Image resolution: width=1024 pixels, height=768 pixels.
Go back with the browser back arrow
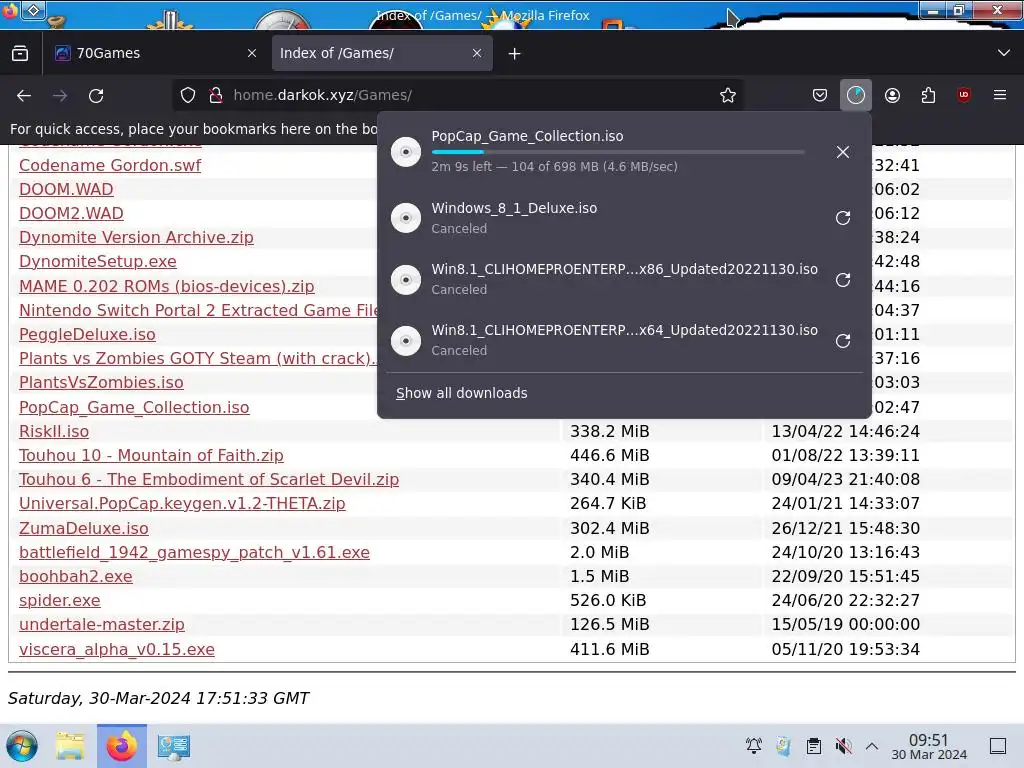coord(24,95)
